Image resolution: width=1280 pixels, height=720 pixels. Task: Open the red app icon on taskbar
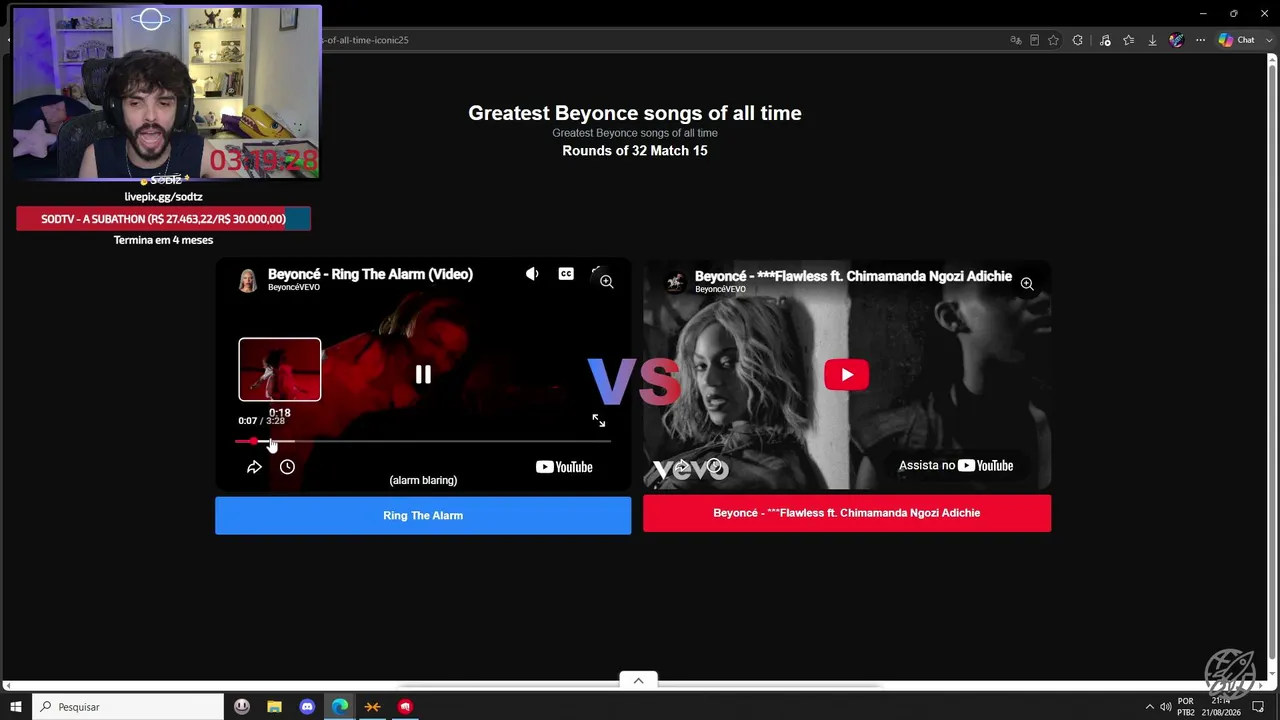click(405, 707)
